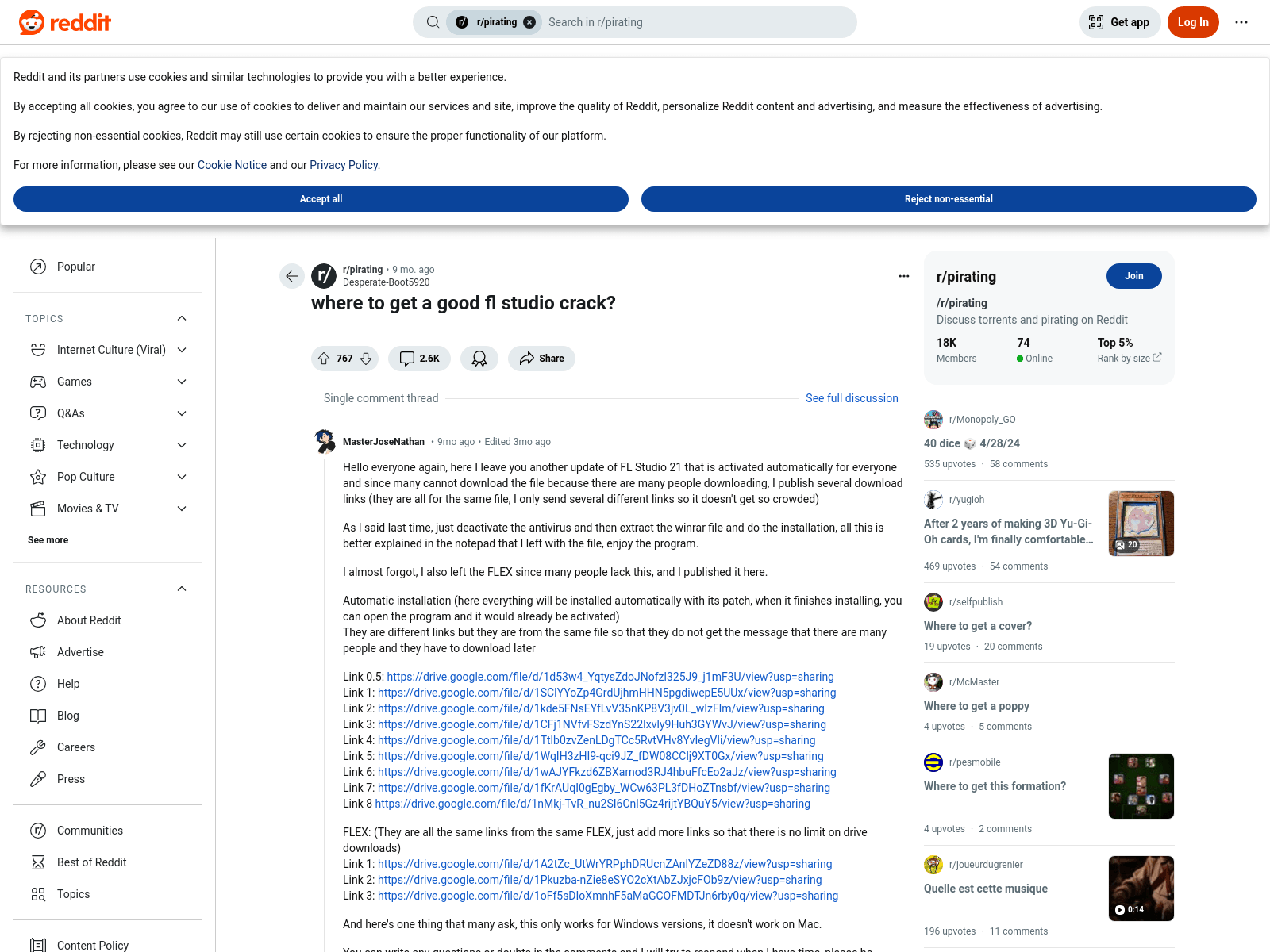Click the r/pirating community avatar in the post
The width and height of the screenshot is (1270, 952).
(324, 276)
